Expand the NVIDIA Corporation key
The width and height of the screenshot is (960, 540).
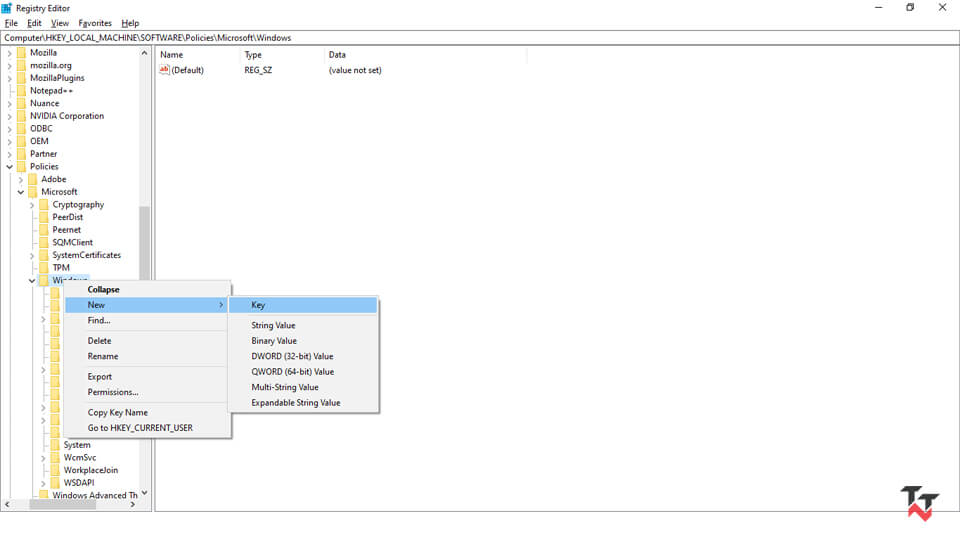click(9, 116)
